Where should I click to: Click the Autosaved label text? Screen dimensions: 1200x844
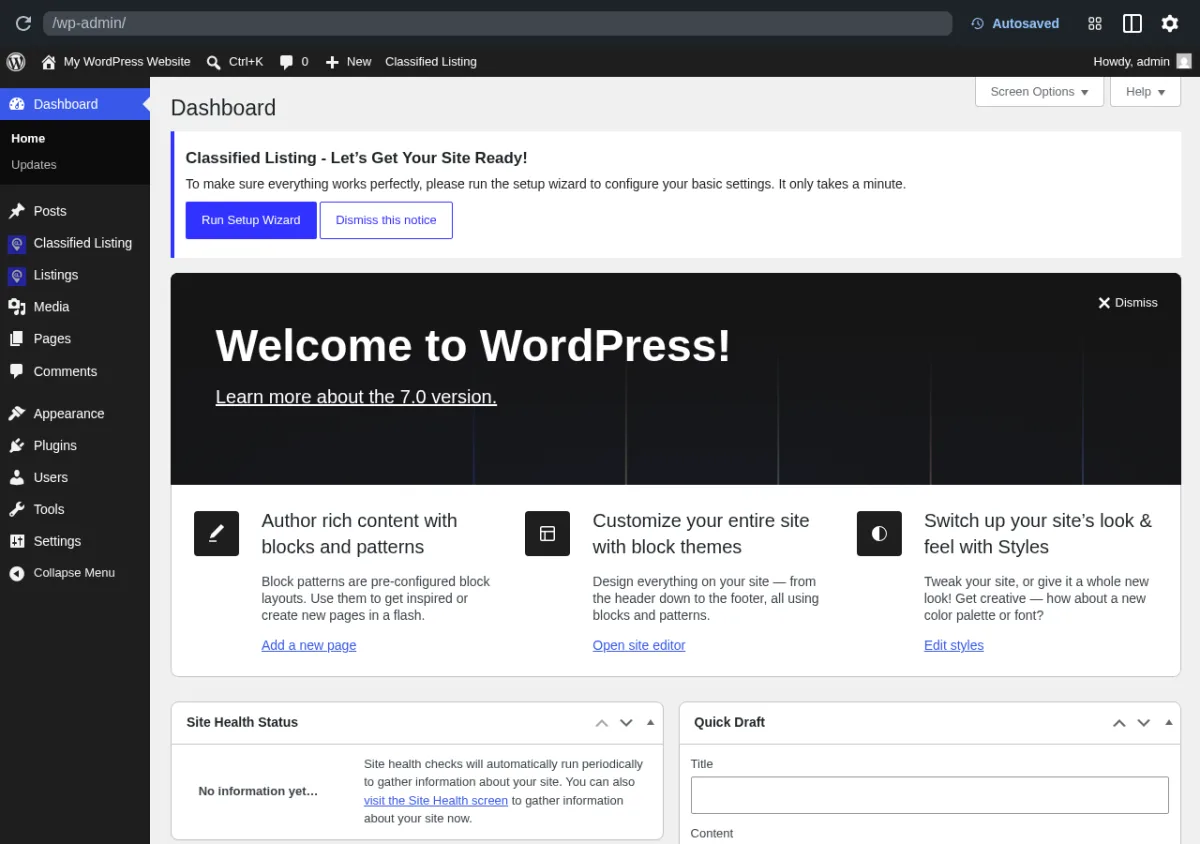[x=1025, y=23]
